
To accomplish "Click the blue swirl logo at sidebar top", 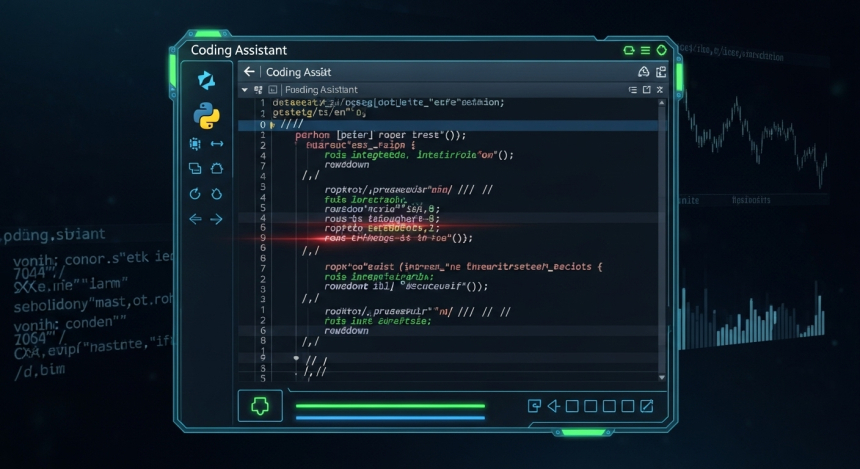I will pyautogui.click(x=207, y=80).
